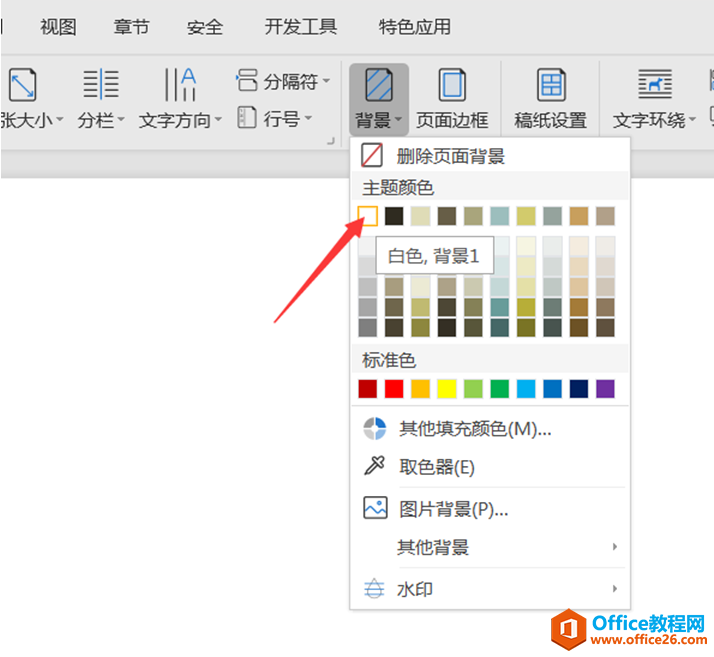Click the Text Direction (文字方向) icon
The height and width of the screenshot is (657, 714).
pos(180,84)
